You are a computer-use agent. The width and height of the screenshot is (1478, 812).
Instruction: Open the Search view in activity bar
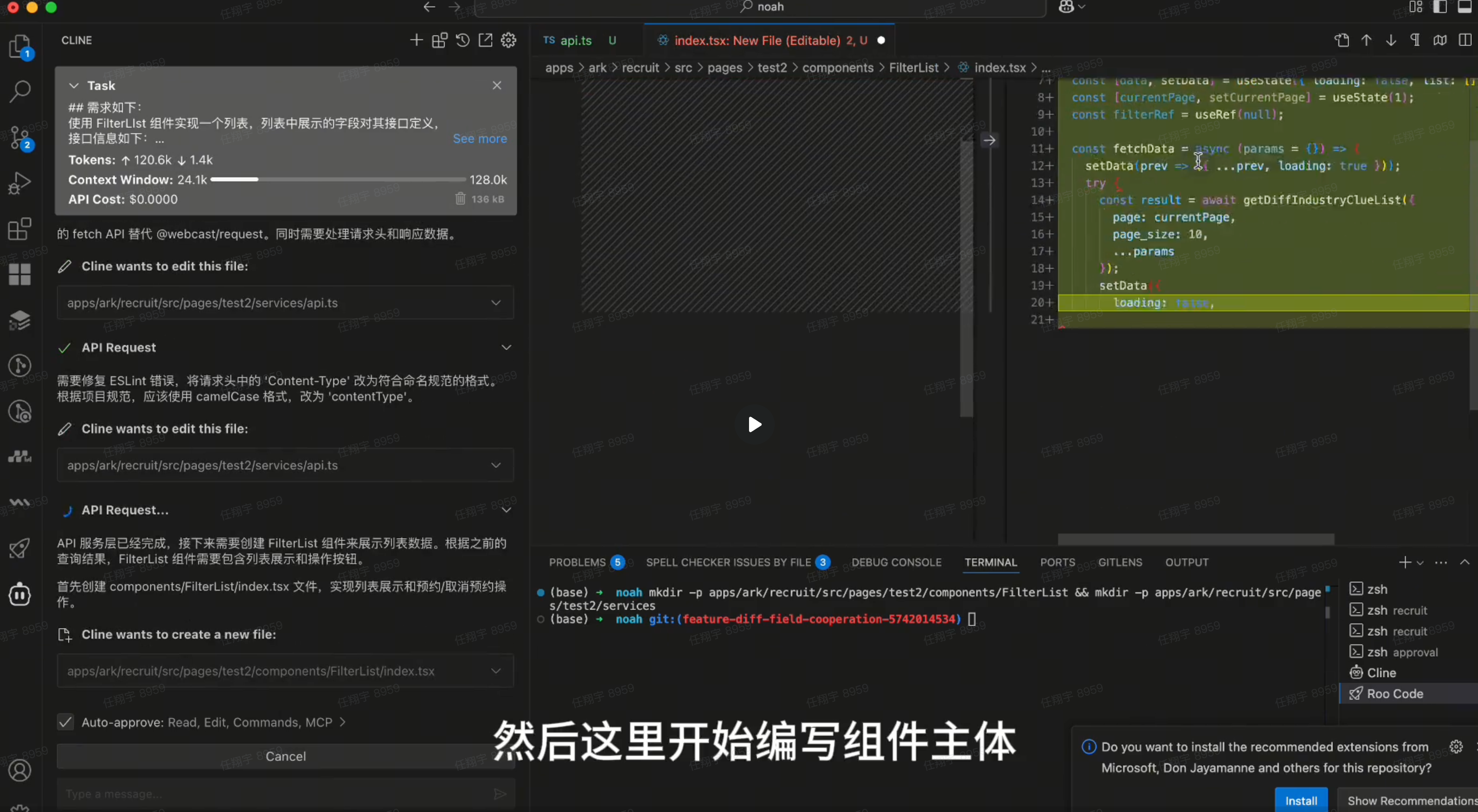coord(20,91)
